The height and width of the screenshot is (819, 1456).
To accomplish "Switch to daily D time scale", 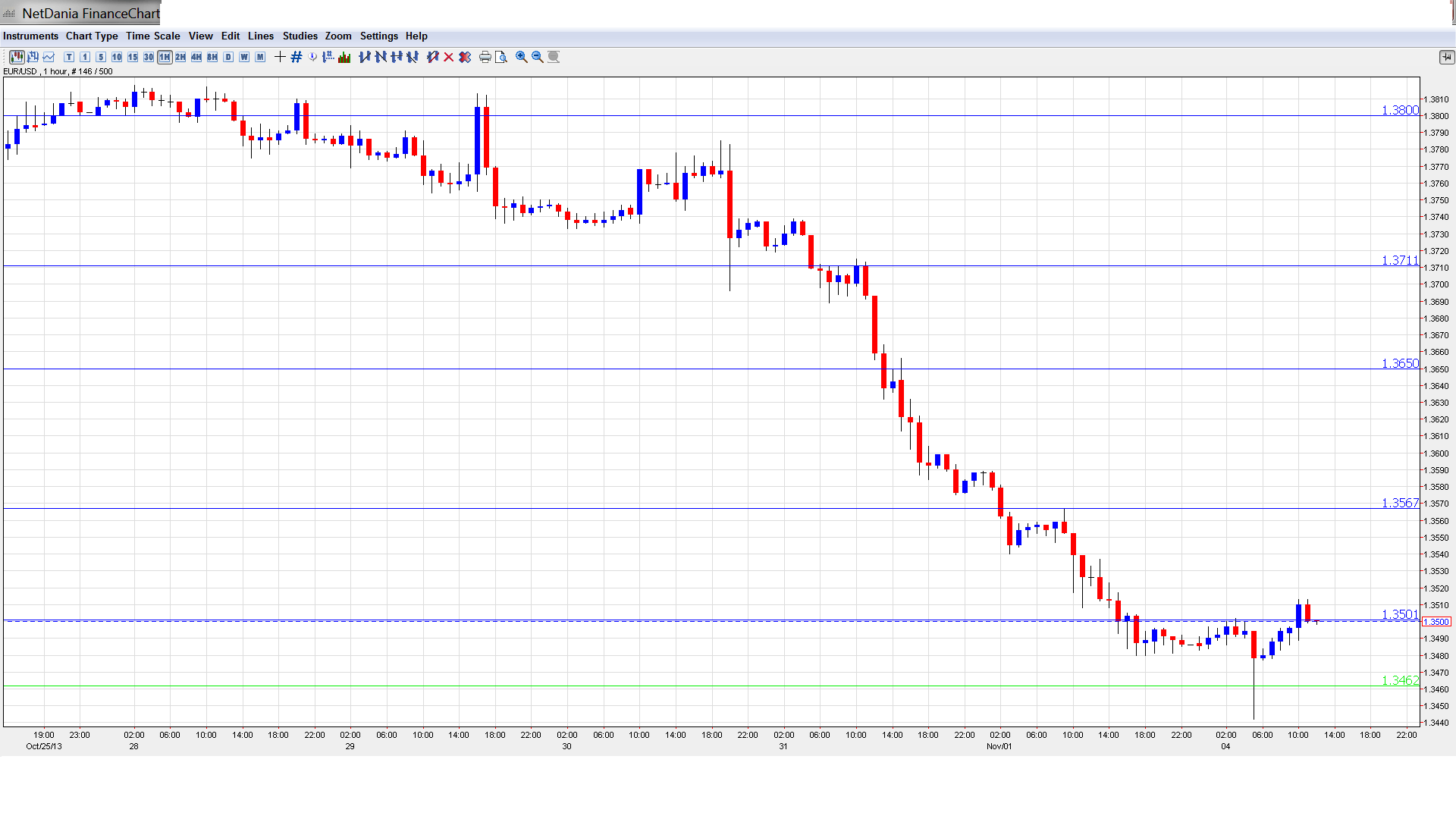I will pos(228,57).
